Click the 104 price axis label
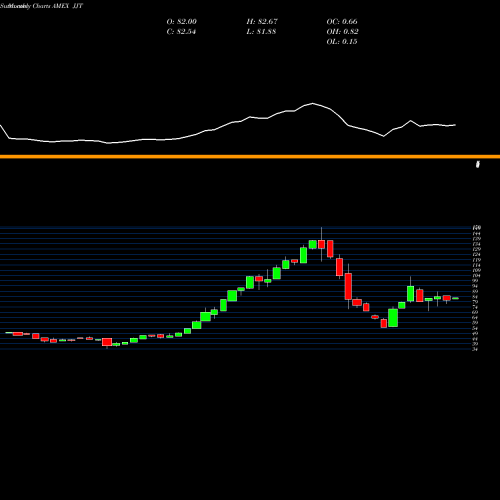The height and width of the screenshot is (500, 500). point(476,276)
